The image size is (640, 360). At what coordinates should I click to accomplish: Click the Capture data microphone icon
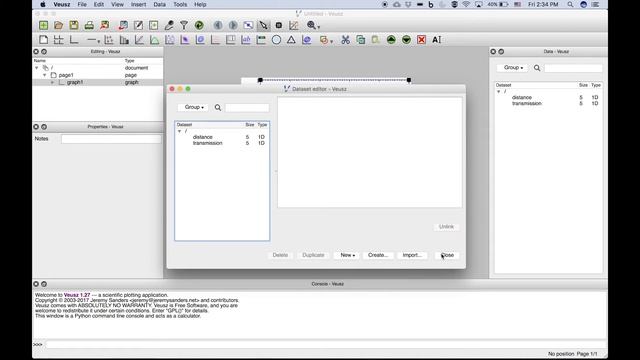coord(169,25)
